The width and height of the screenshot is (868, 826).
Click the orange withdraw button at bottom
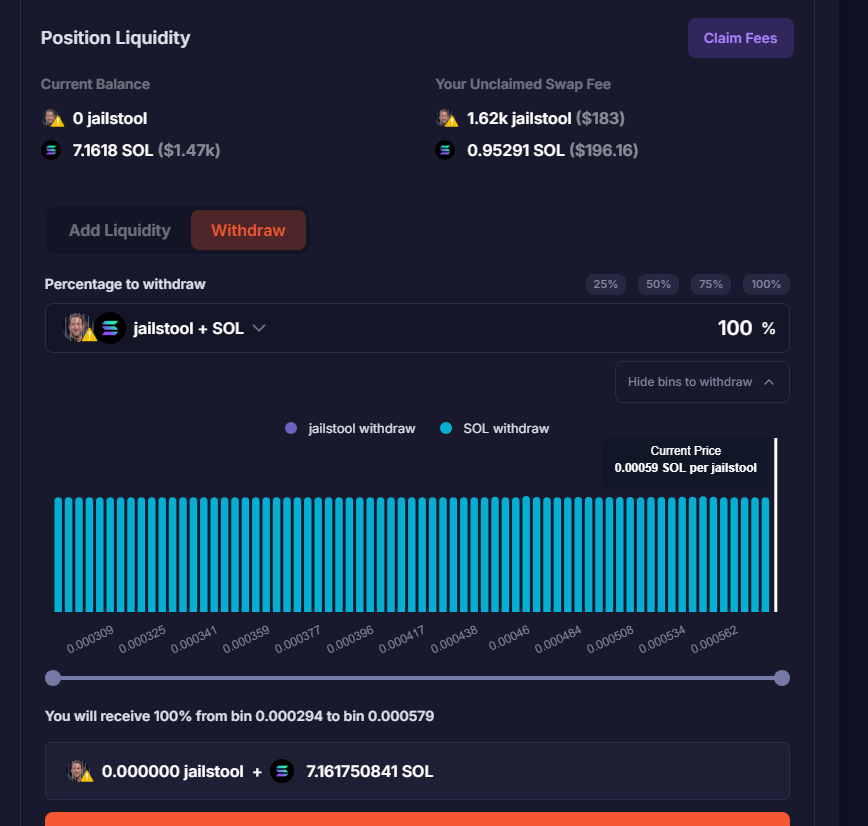[417, 819]
